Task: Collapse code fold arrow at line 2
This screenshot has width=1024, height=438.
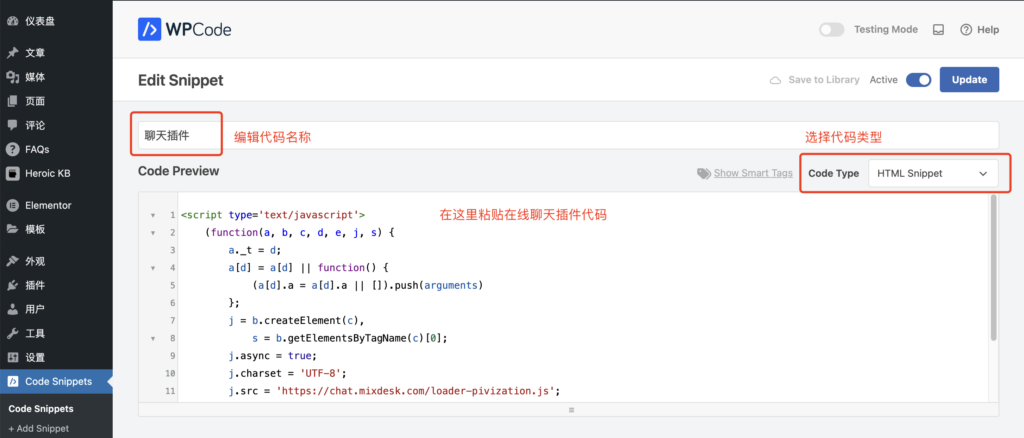Action: 153,232
